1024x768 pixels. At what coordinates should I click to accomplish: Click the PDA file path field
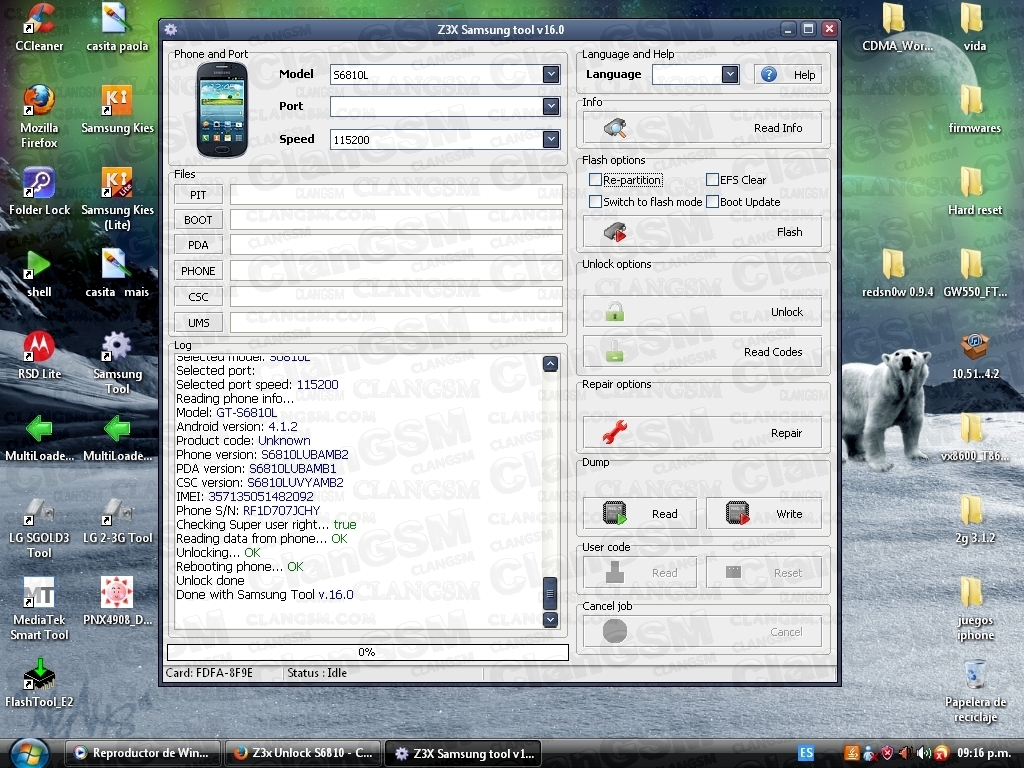(x=396, y=245)
